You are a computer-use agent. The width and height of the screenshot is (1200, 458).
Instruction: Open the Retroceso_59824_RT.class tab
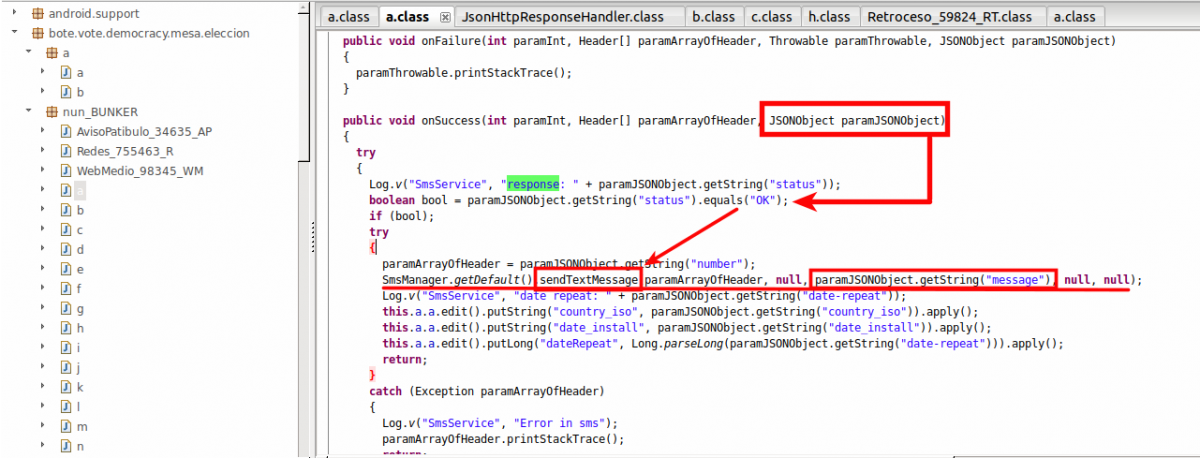coord(948,17)
